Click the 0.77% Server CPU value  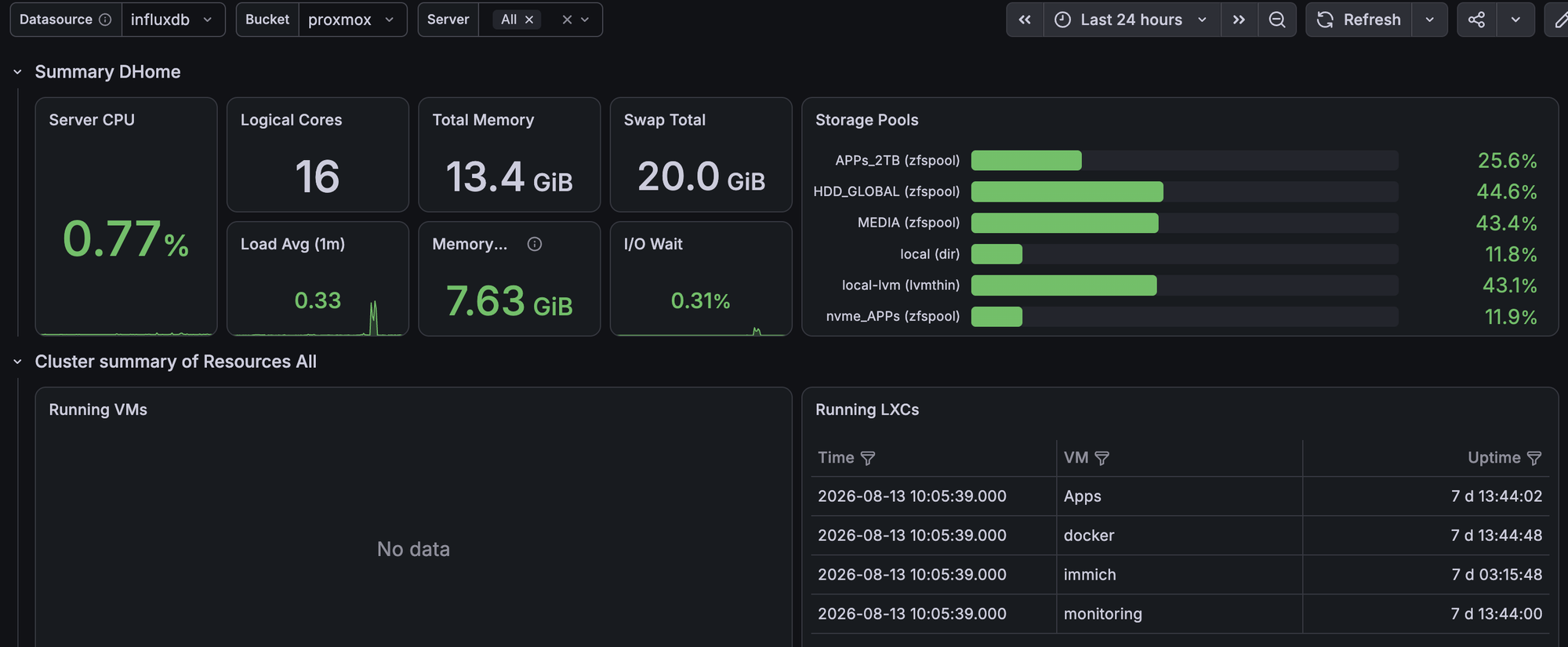(x=125, y=238)
